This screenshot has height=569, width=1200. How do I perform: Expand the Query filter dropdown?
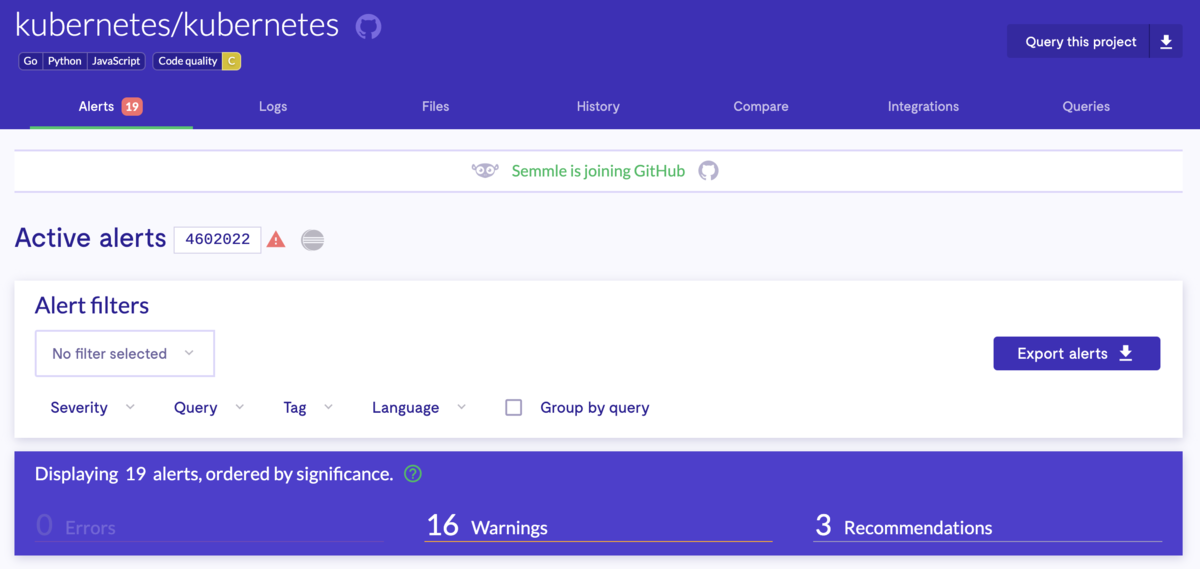[208, 407]
